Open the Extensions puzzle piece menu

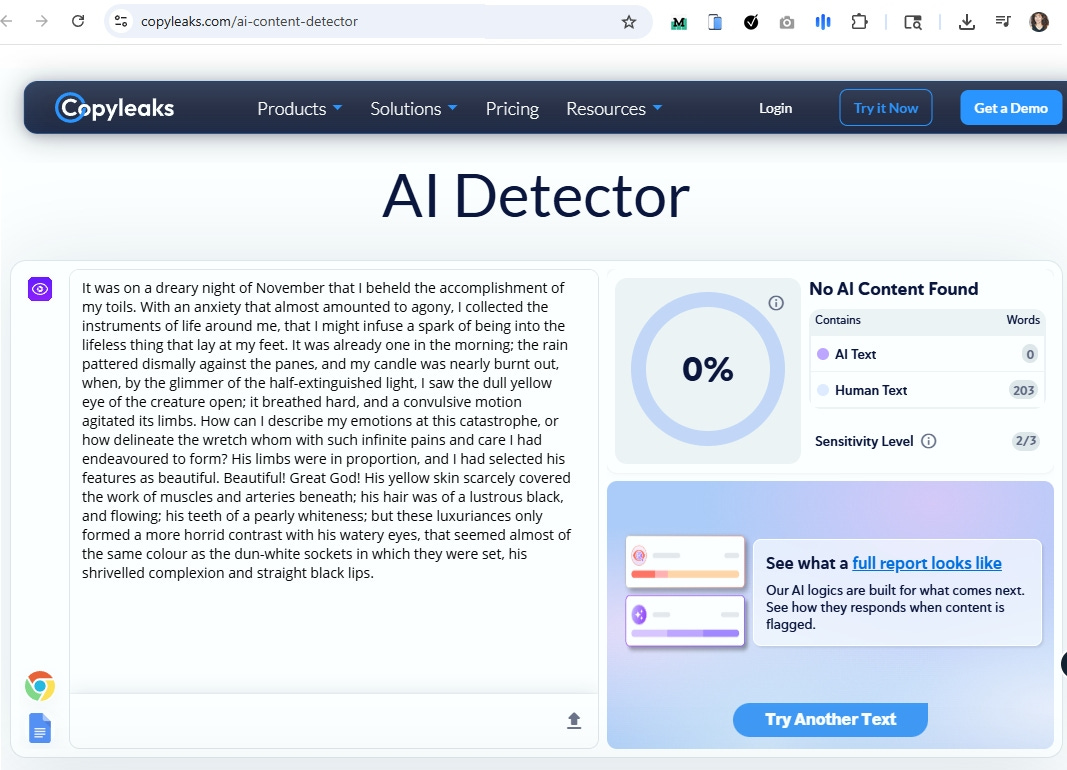coord(859,22)
